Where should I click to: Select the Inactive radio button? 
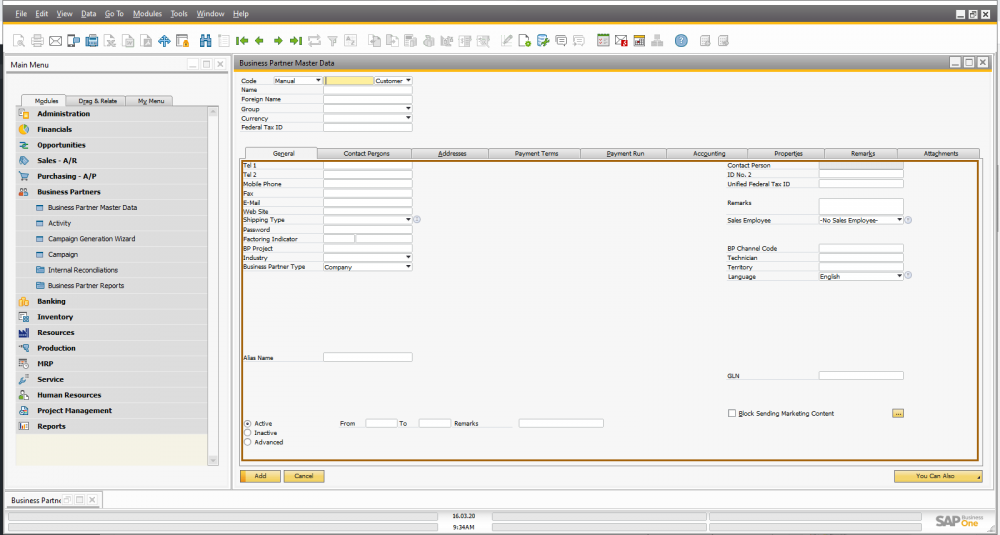[247, 433]
